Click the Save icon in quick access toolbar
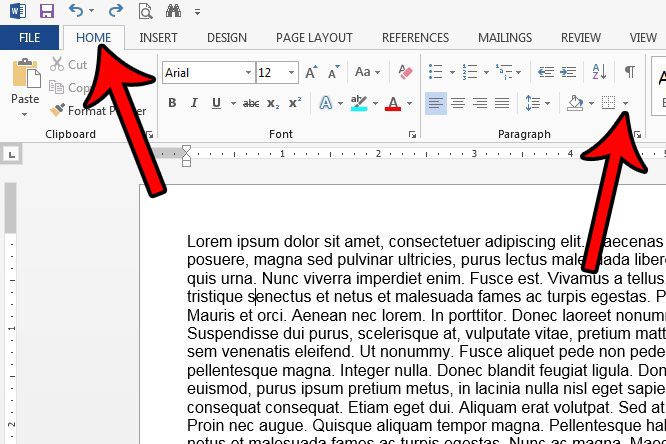 coord(46,12)
